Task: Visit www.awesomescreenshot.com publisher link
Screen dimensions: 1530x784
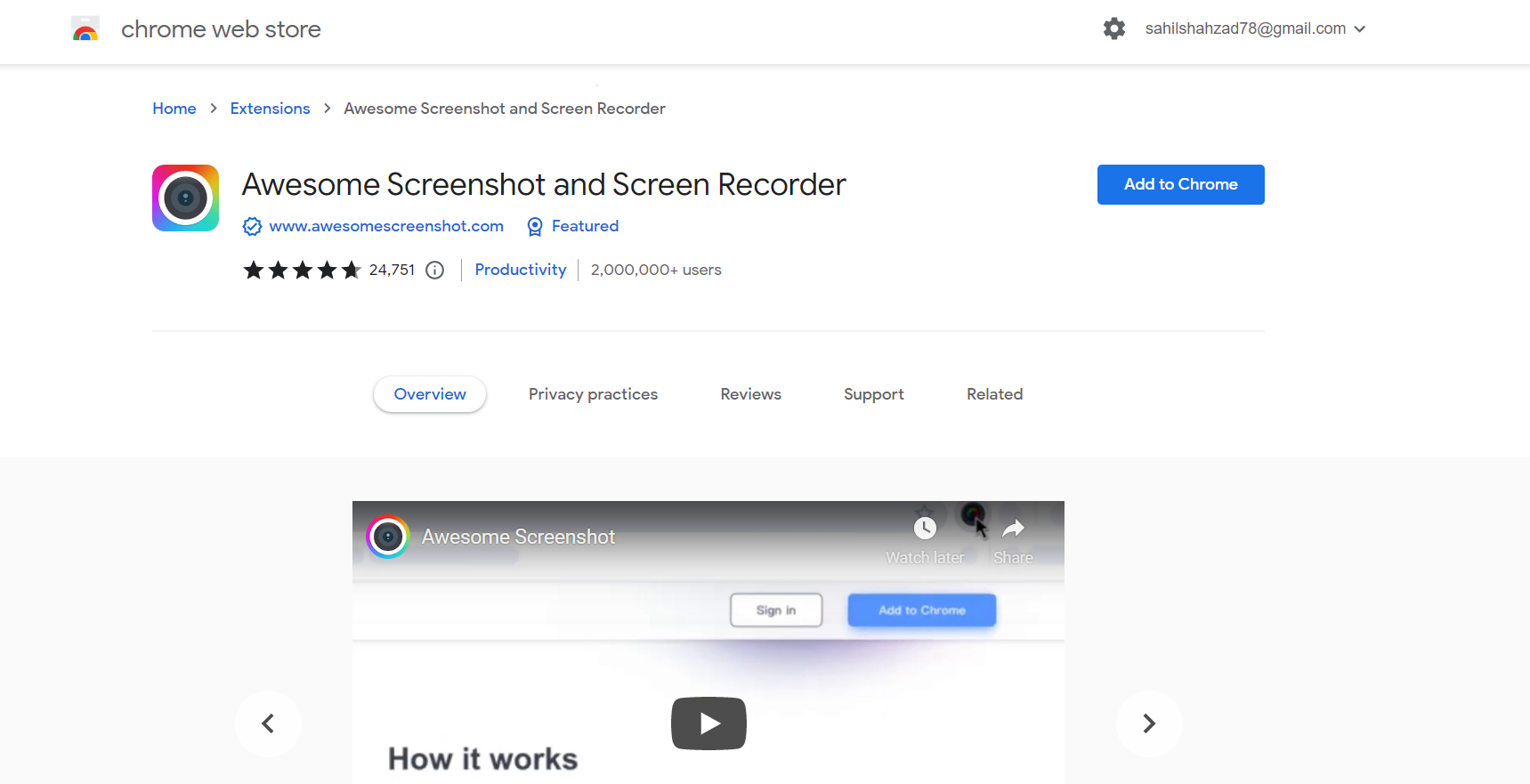Action: [x=386, y=226]
